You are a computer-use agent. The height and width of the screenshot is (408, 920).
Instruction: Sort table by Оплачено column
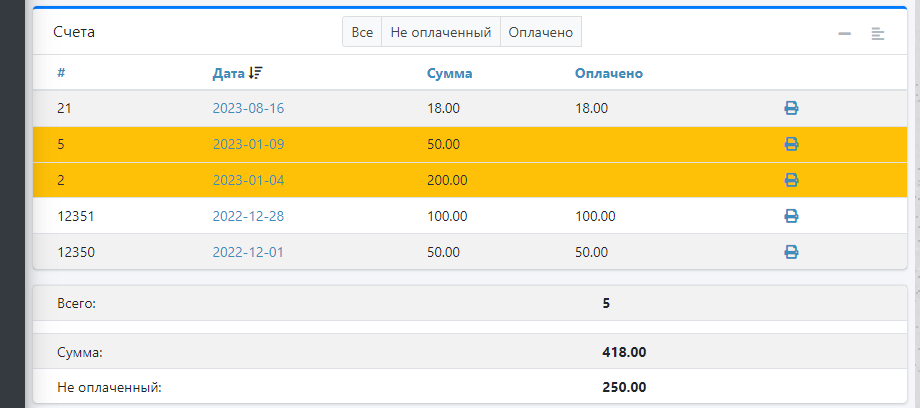click(x=608, y=73)
